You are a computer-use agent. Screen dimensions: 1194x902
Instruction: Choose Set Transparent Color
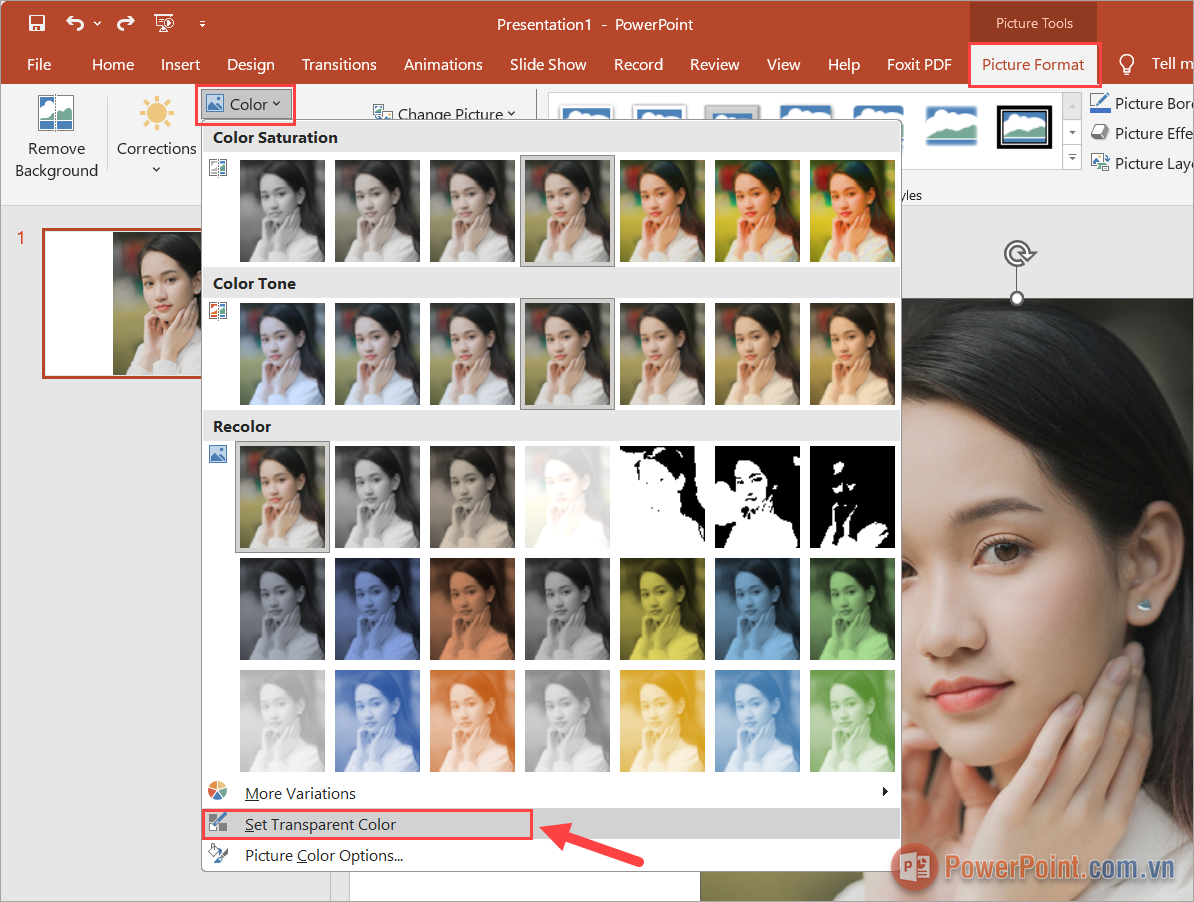pyautogui.click(x=322, y=824)
